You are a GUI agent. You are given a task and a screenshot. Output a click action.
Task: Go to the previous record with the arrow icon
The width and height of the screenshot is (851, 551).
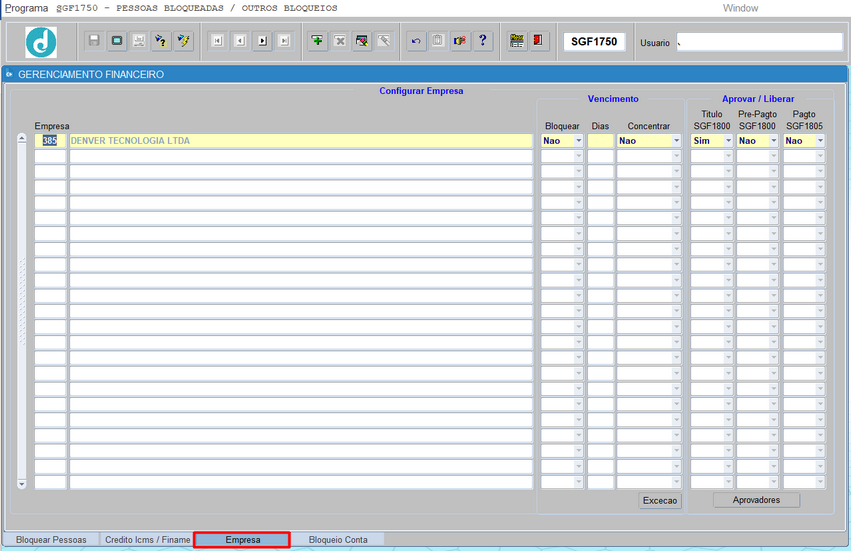click(x=240, y=41)
